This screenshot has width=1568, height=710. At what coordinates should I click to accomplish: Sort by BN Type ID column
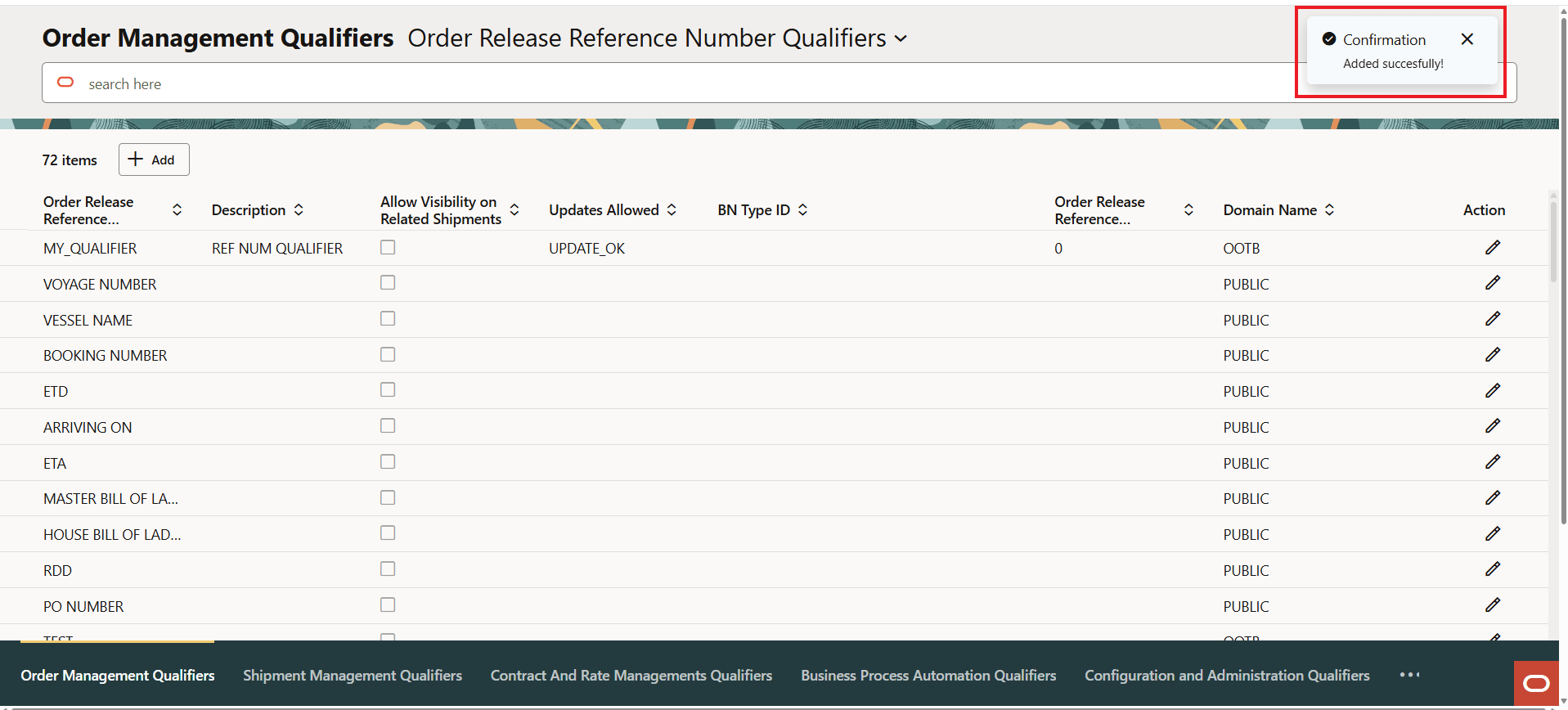[802, 210]
